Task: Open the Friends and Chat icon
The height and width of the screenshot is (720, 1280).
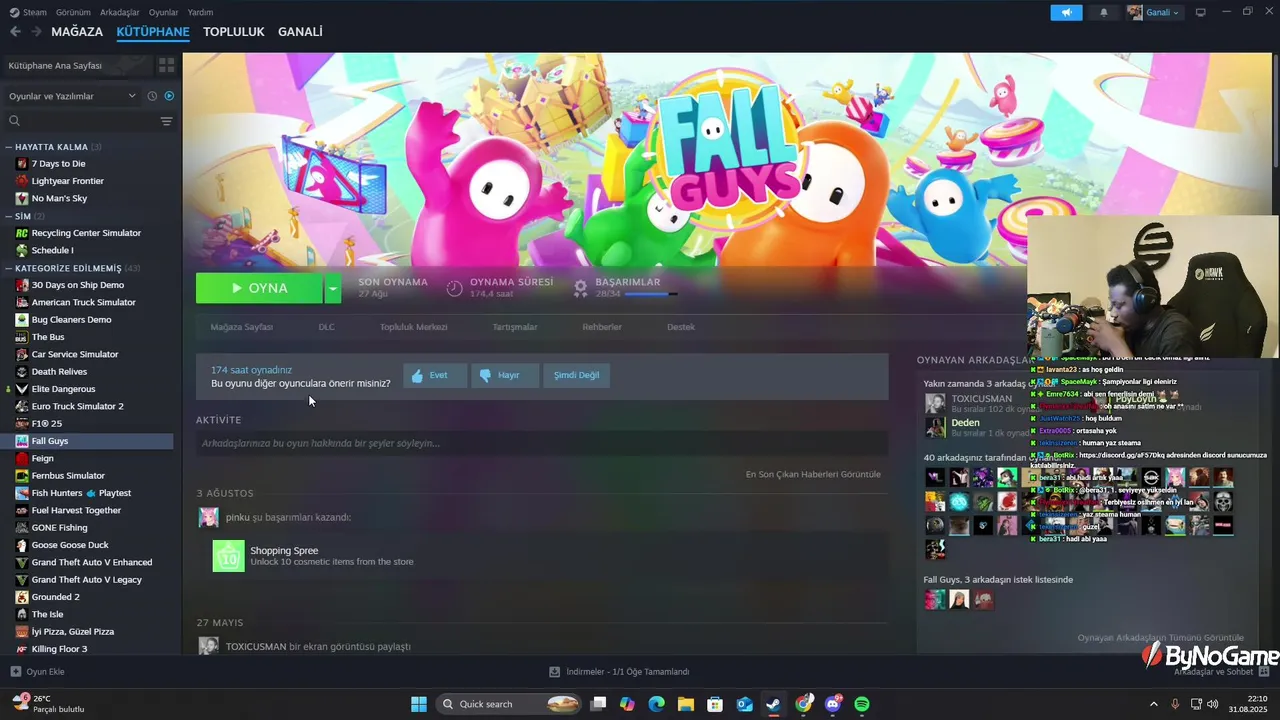Action: (1263, 672)
